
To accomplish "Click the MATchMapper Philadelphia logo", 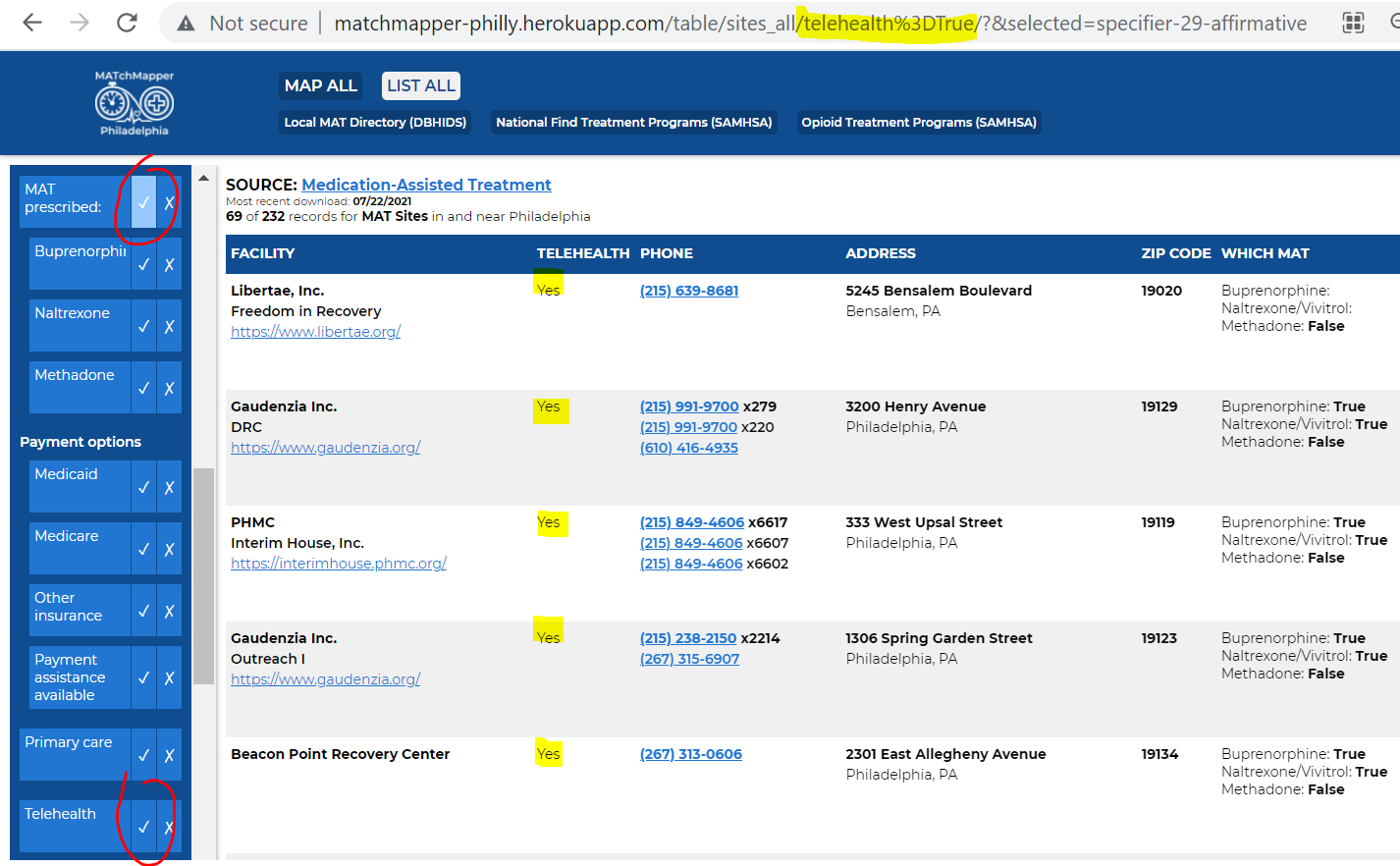I will (x=135, y=103).
